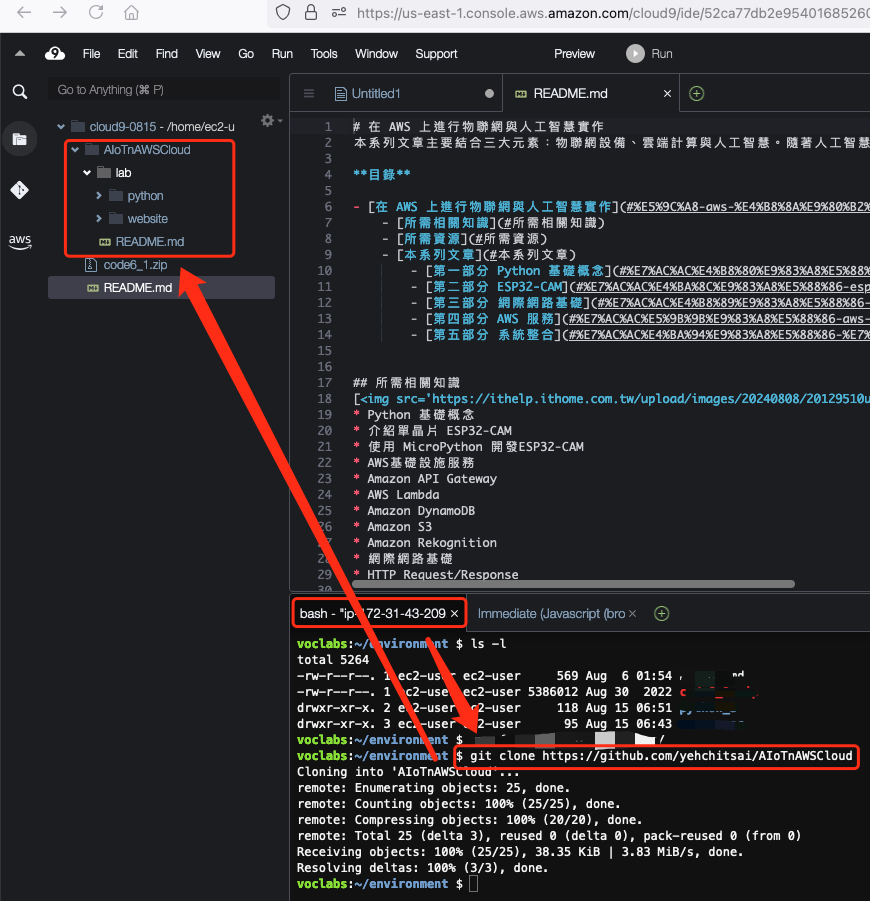Open the Source Control git icon
The image size is (870, 901).
(20, 190)
